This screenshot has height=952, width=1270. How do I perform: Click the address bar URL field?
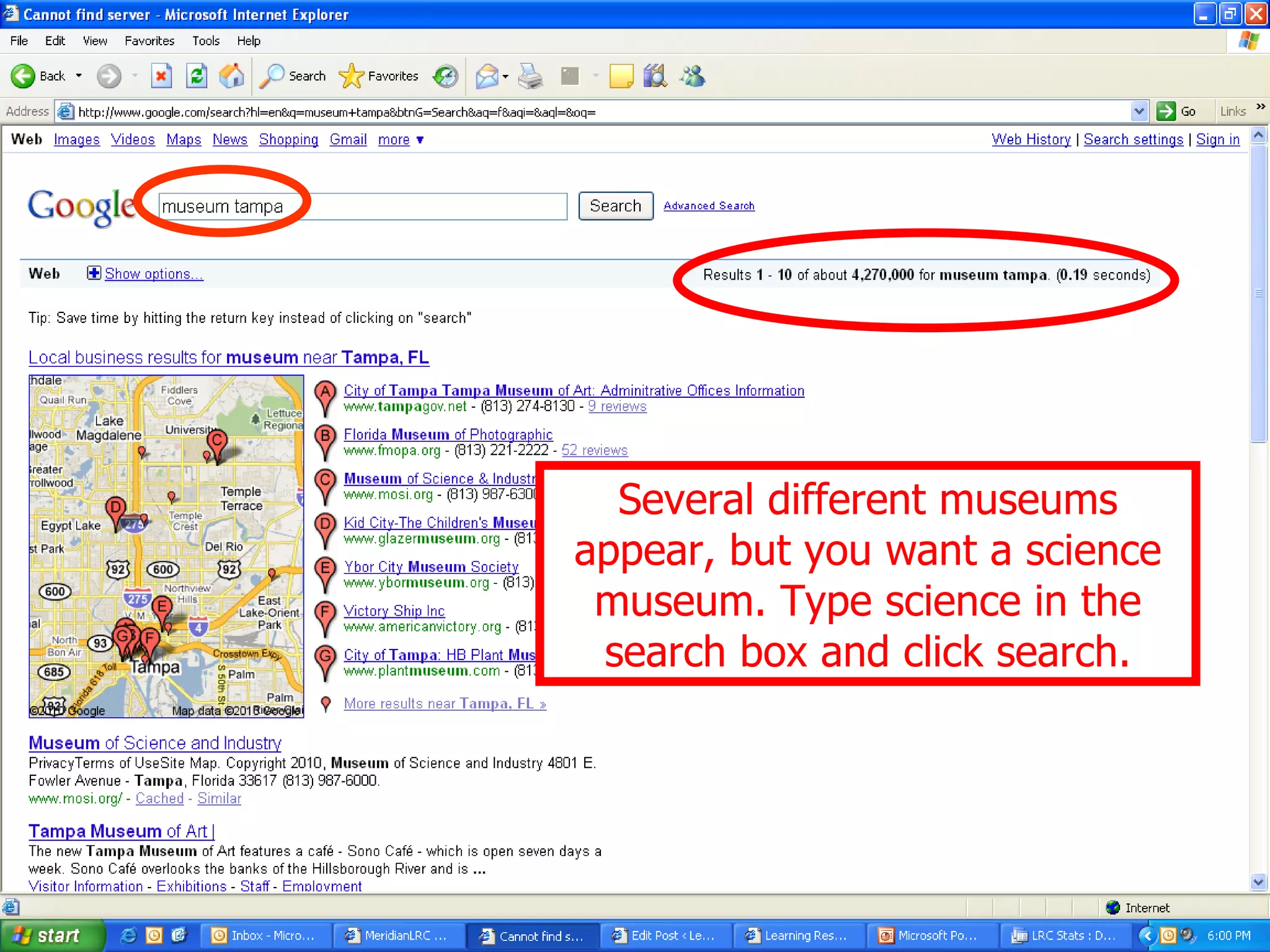(x=602, y=112)
